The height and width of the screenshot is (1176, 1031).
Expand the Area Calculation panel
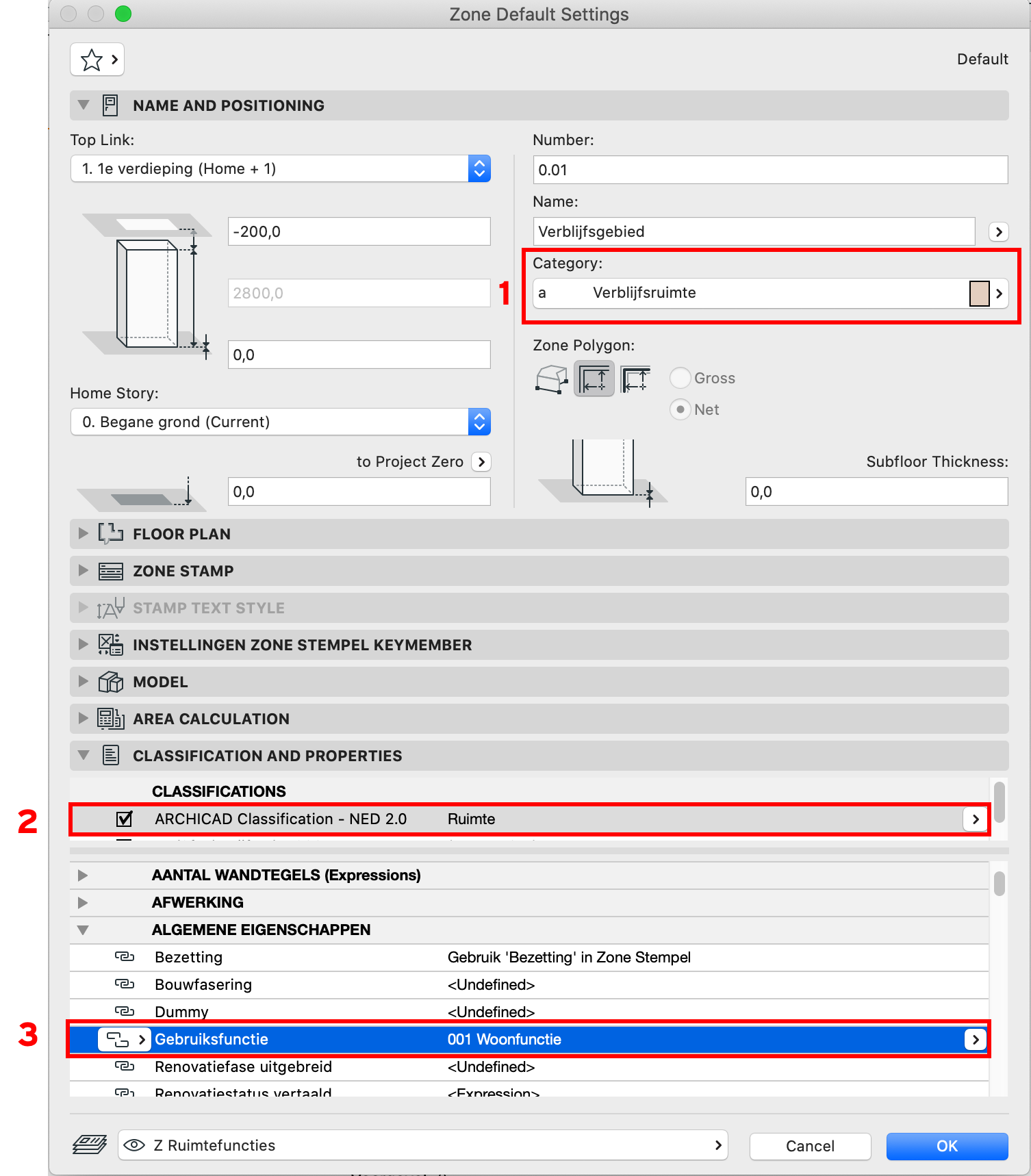[x=84, y=718]
